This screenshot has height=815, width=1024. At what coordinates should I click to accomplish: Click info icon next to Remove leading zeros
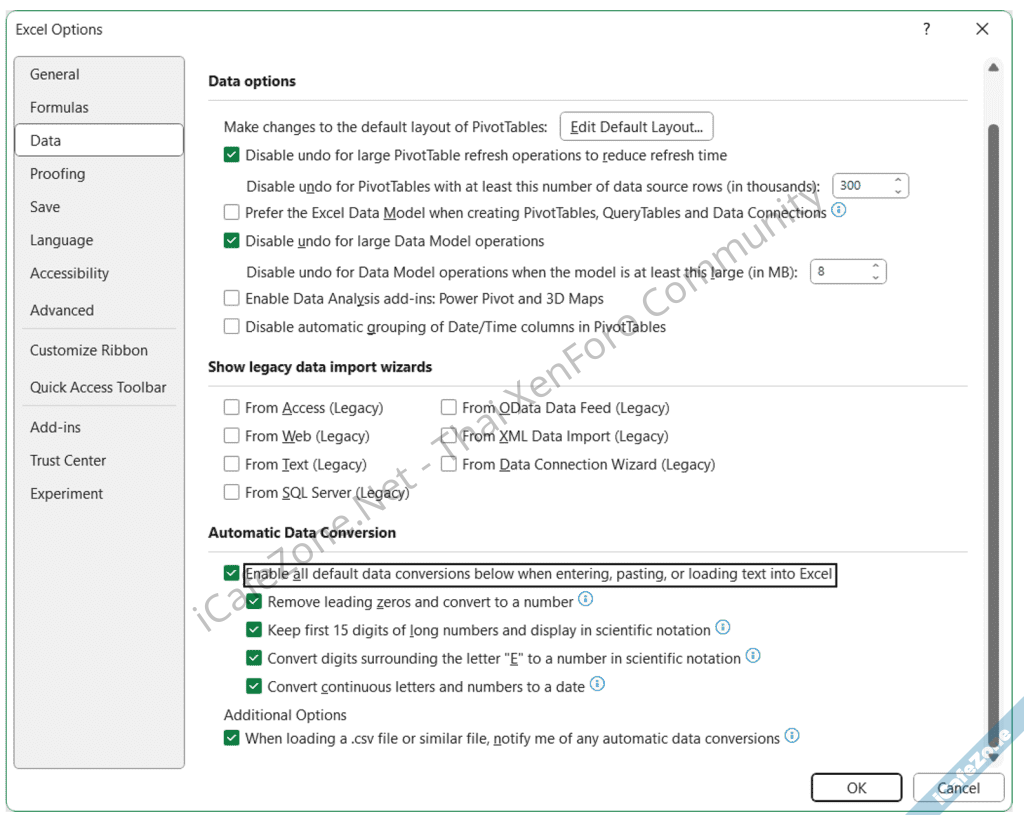tap(586, 600)
